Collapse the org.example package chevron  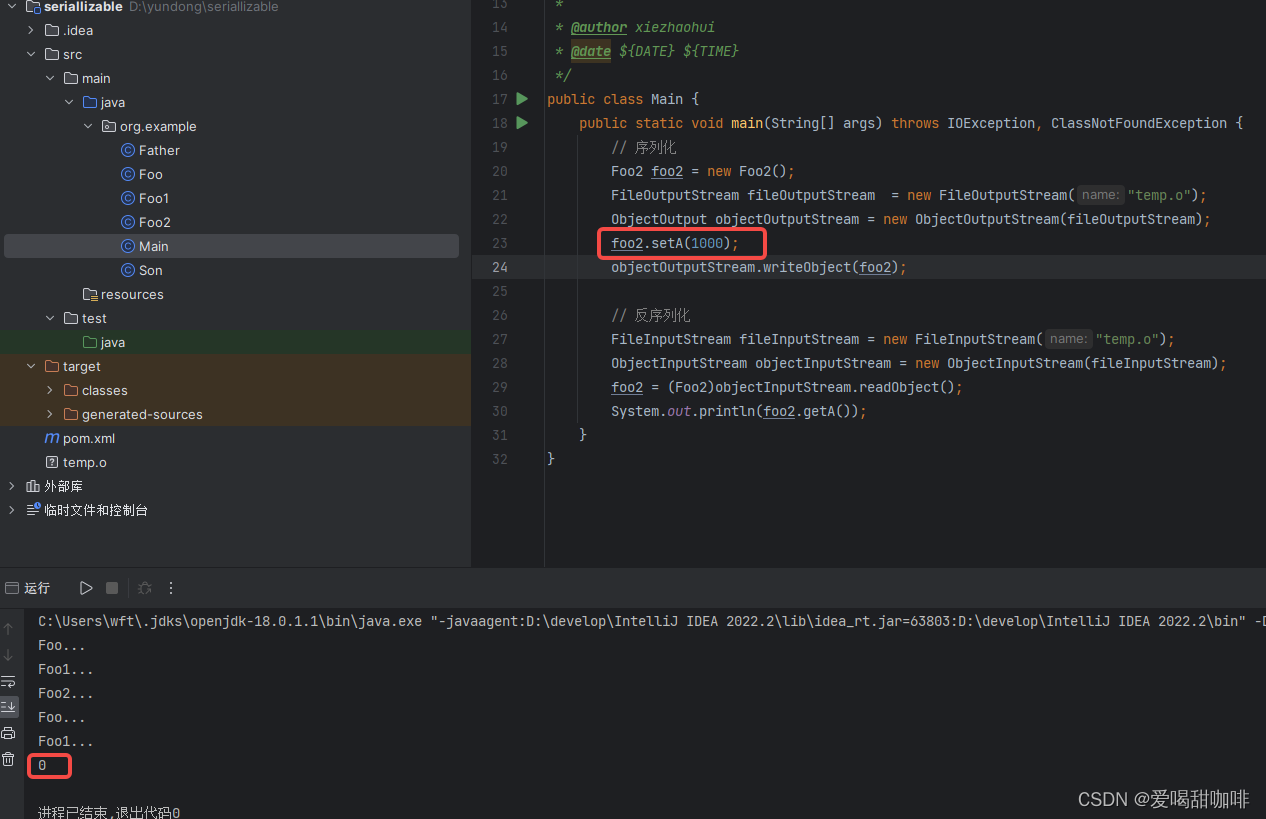tap(88, 126)
